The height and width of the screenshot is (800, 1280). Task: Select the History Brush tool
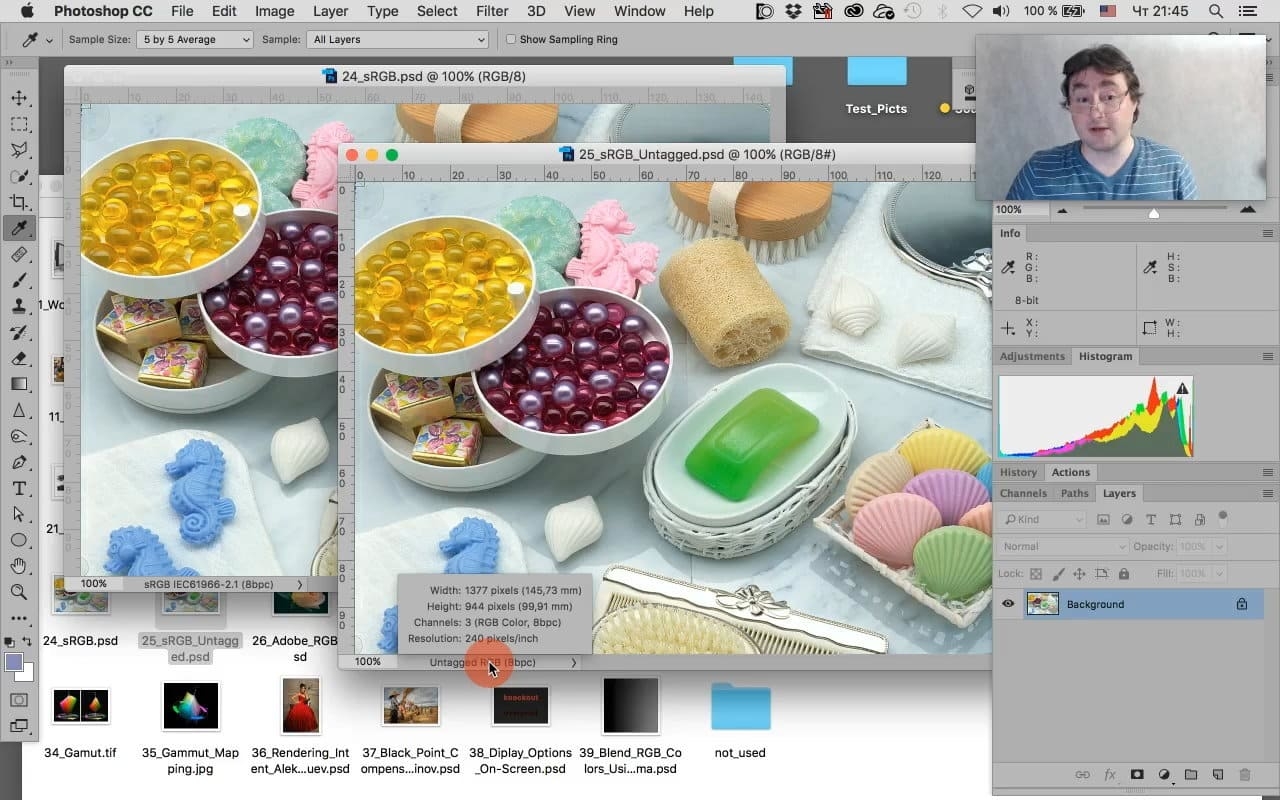click(19, 332)
